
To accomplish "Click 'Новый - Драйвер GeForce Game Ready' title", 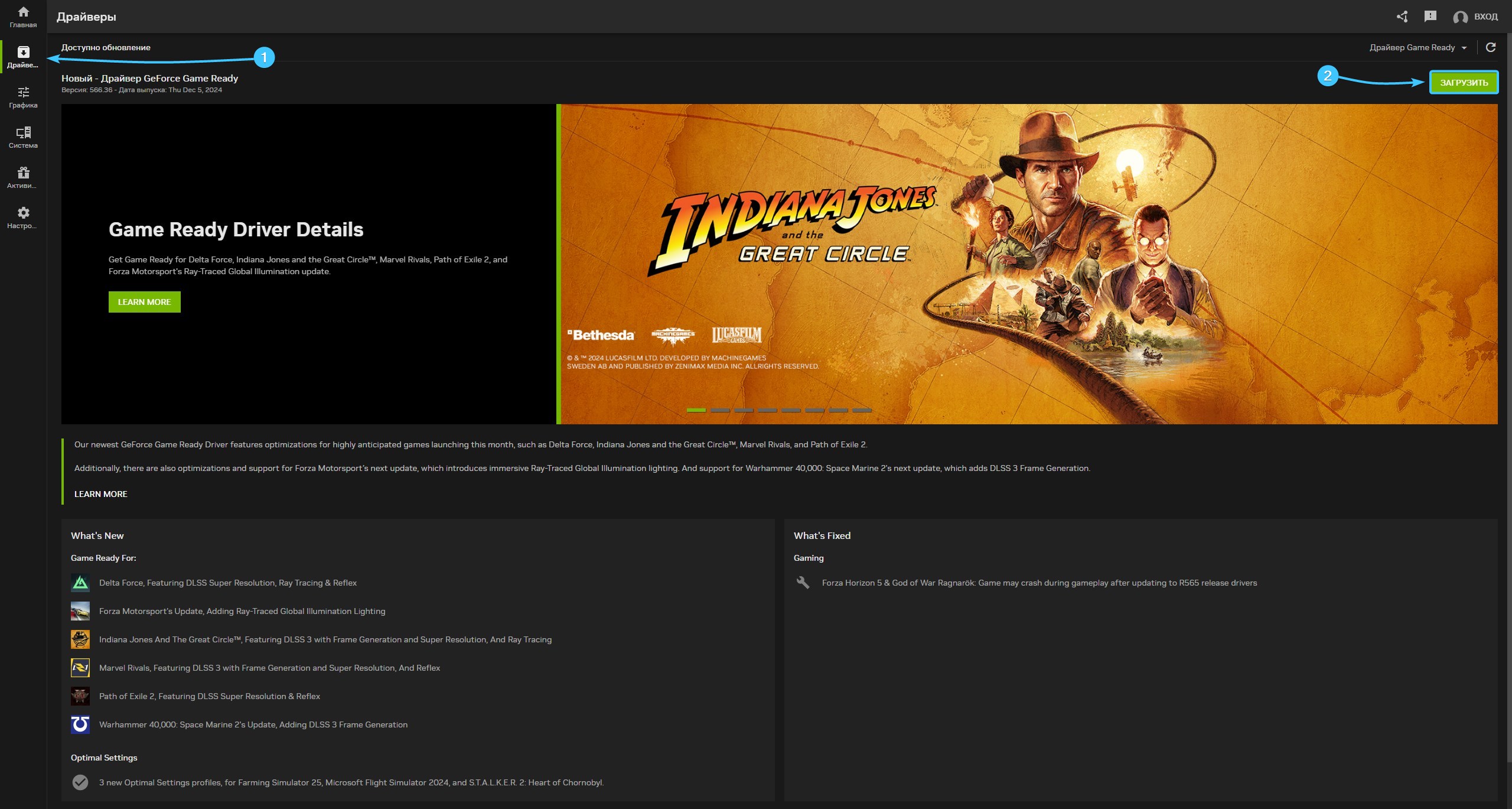I will point(149,78).
